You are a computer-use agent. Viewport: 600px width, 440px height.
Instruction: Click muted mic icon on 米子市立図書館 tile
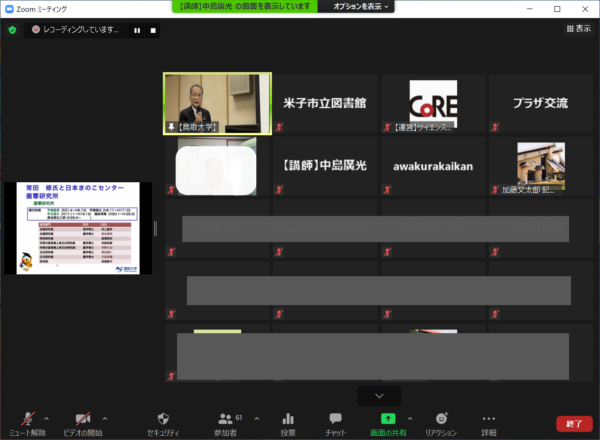(279, 127)
